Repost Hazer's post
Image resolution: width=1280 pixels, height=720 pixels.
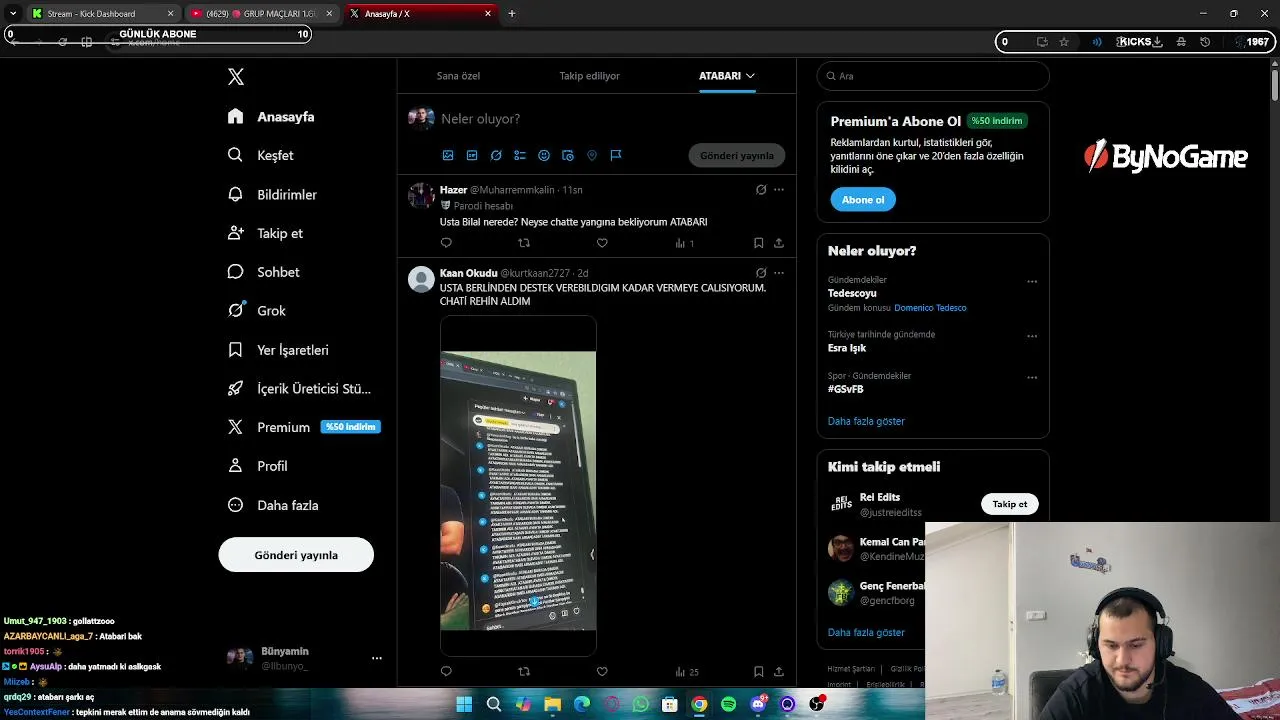pyautogui.click(x=524, y=243)
